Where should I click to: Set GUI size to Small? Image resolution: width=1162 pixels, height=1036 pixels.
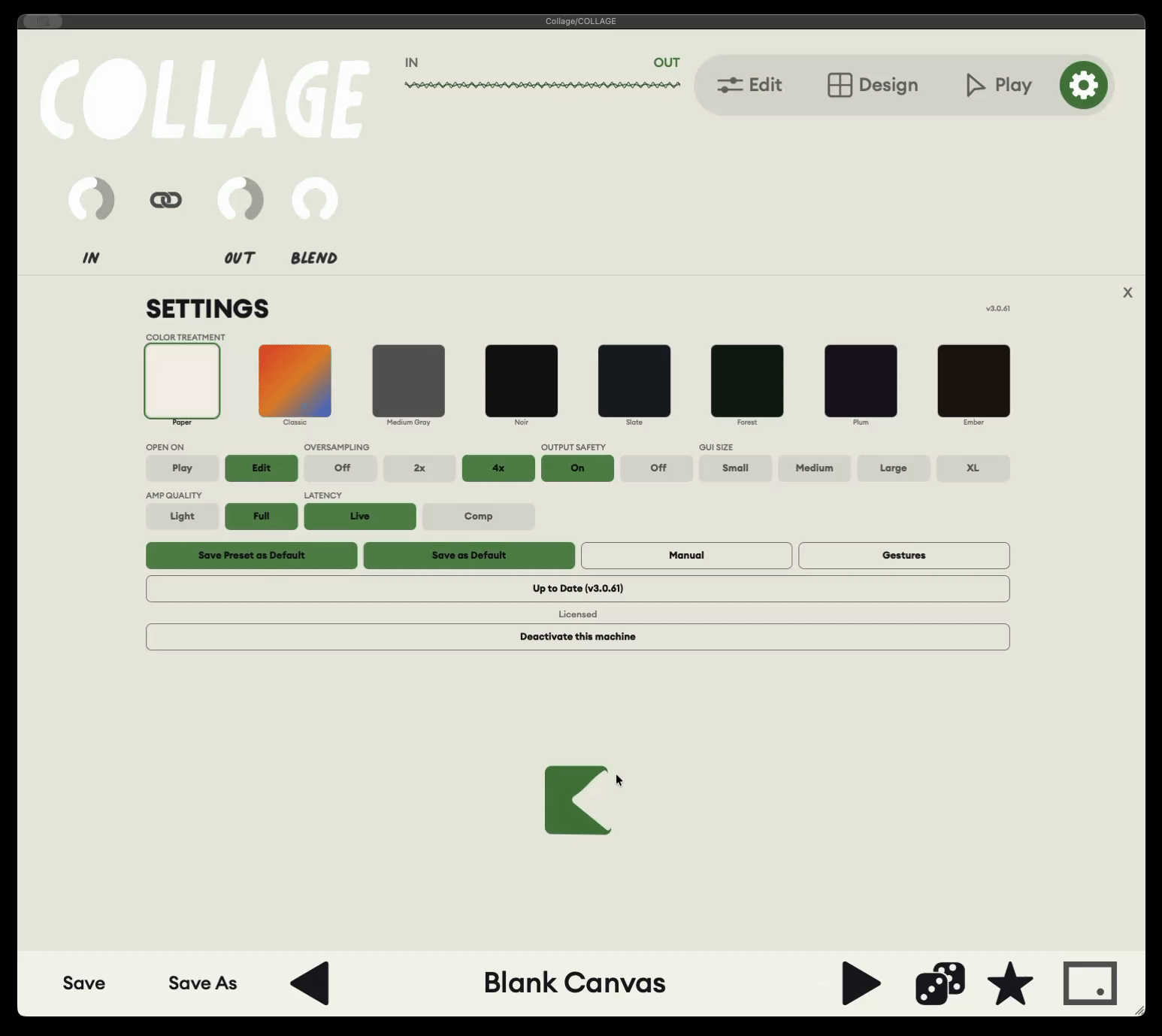click(x=735, y=468)
